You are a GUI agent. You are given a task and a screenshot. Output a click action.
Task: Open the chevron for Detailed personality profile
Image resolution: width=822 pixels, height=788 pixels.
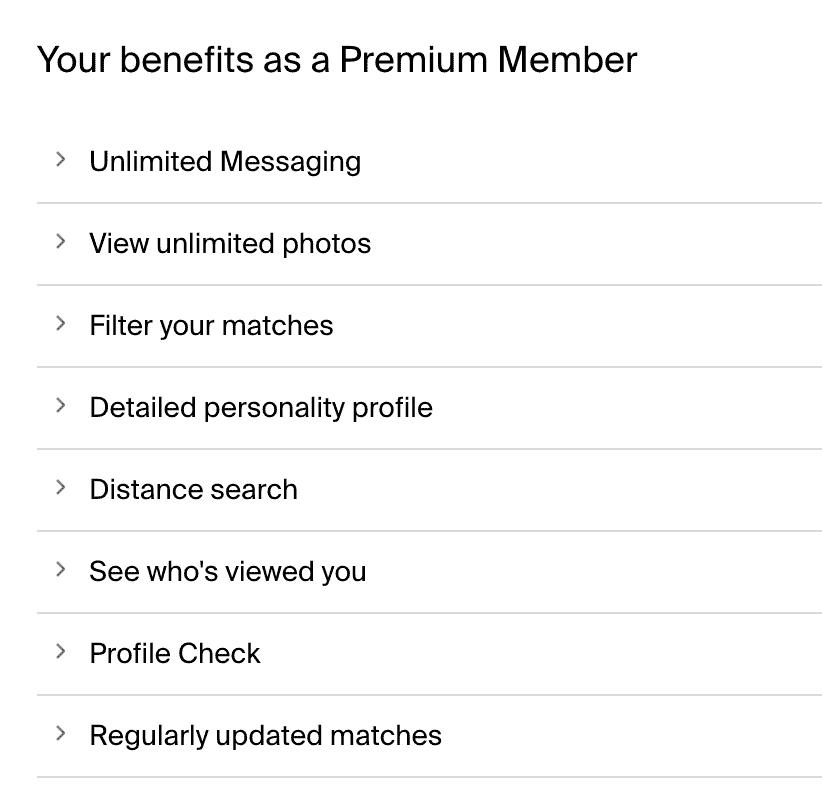pyautogui.click(x=61, y=406)
